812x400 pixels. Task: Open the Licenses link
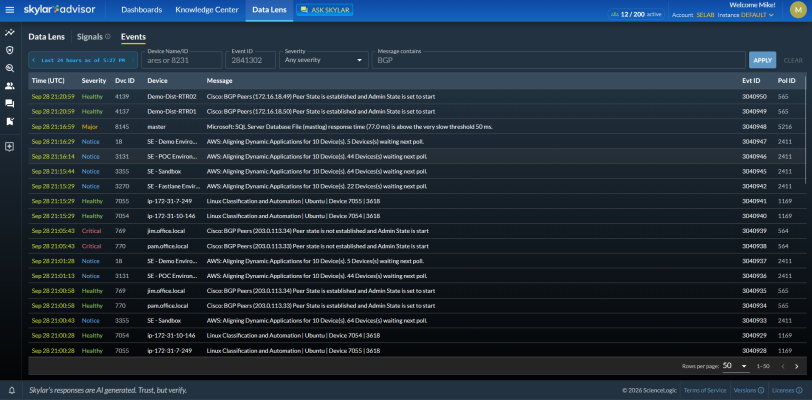(x=782, y=391)
